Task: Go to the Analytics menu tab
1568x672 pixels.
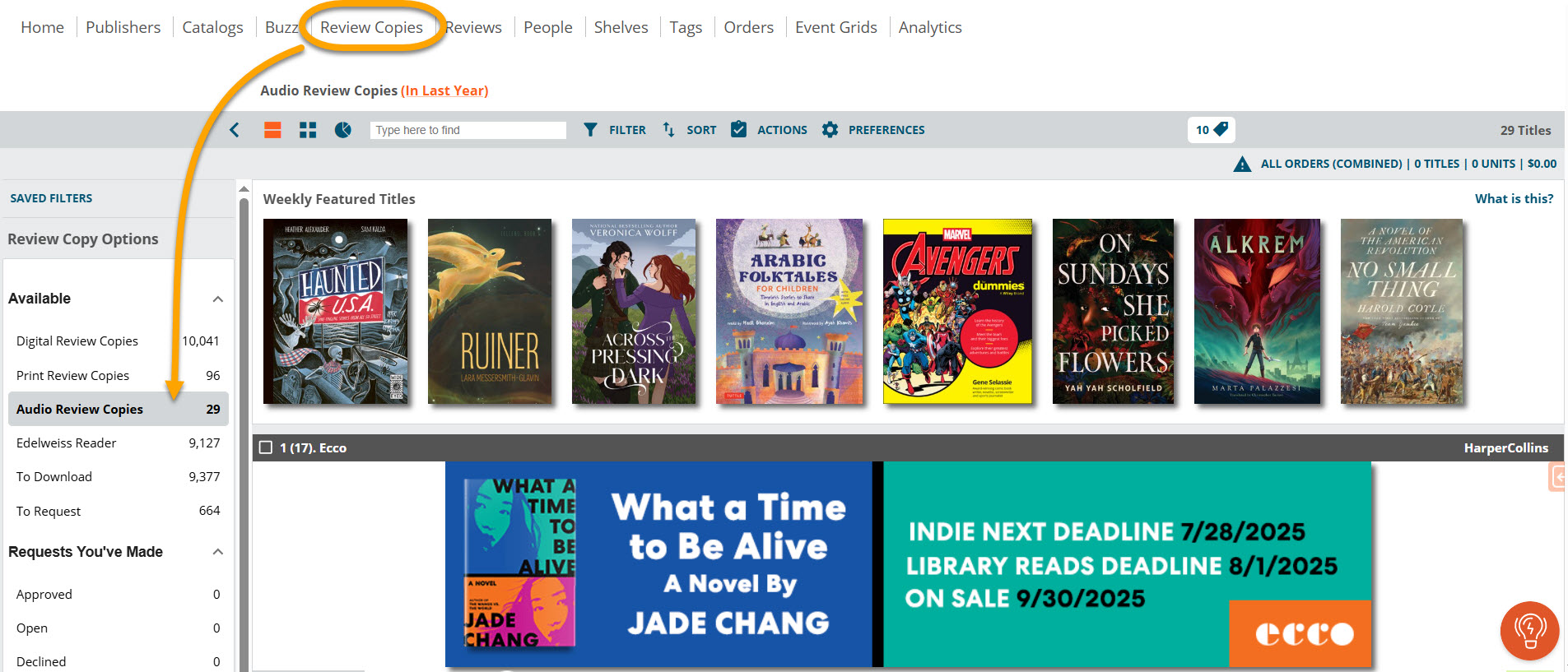Action: point(929,27)
